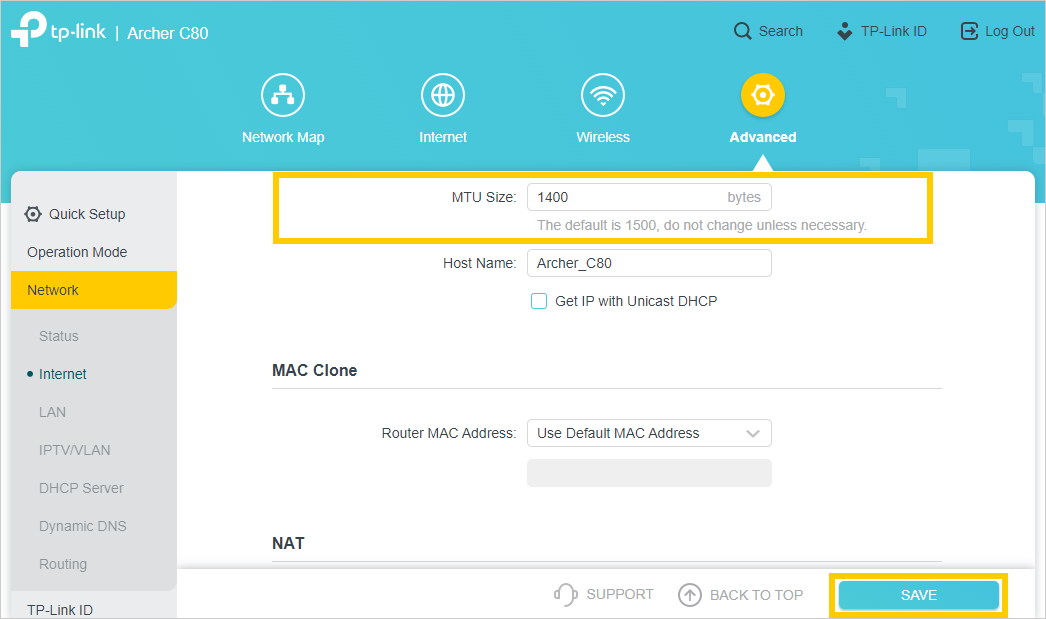1046x619 pixels.
Task: Go to the IPTV/VLAN settings page
Action: 74,450
